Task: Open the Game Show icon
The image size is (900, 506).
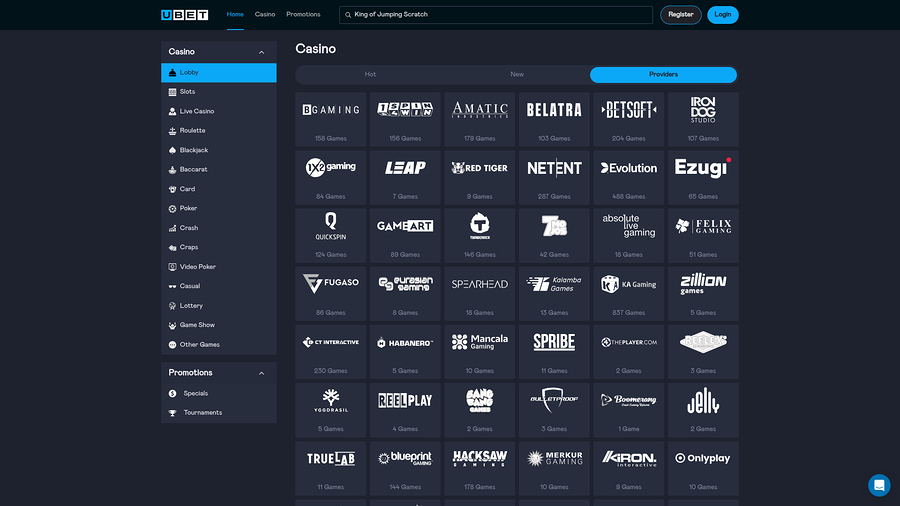Action: pos(172,325)
